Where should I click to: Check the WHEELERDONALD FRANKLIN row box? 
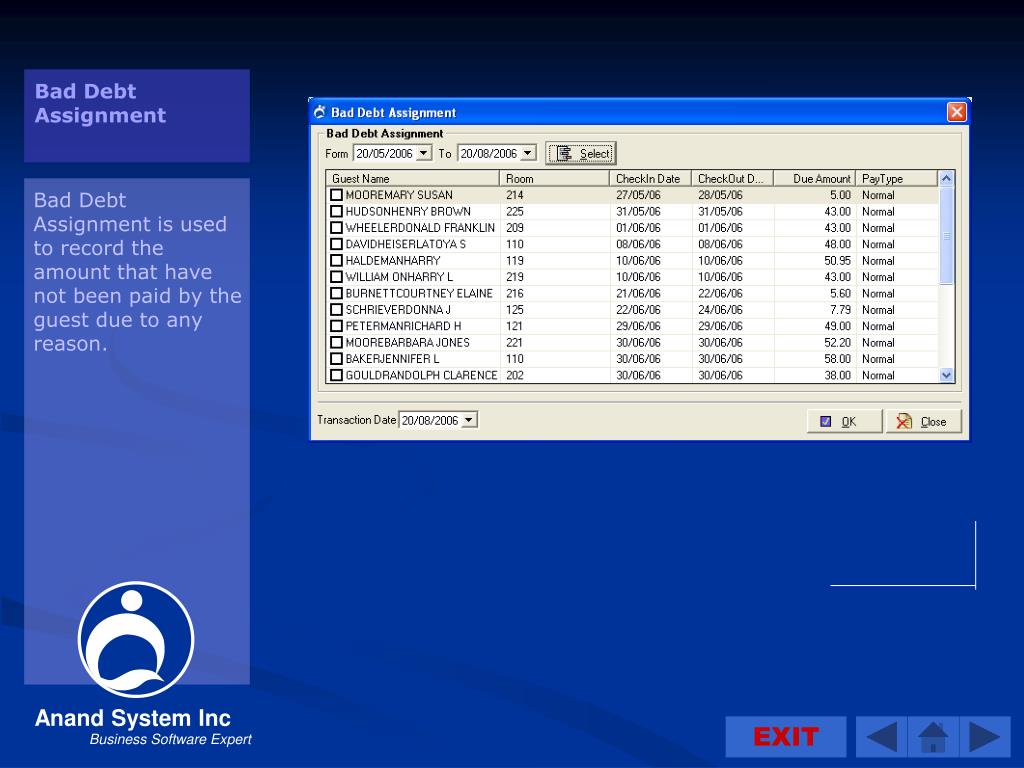point(336,227)
